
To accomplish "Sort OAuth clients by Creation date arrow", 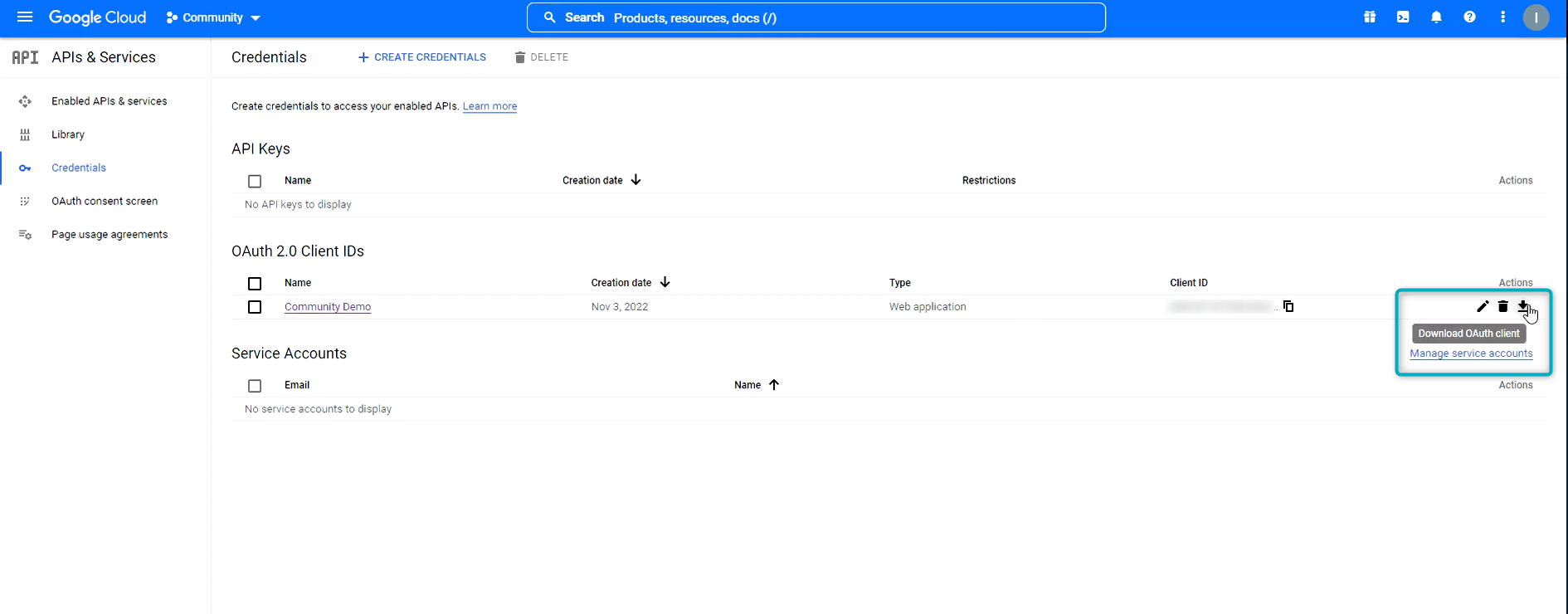I will 665,282.
